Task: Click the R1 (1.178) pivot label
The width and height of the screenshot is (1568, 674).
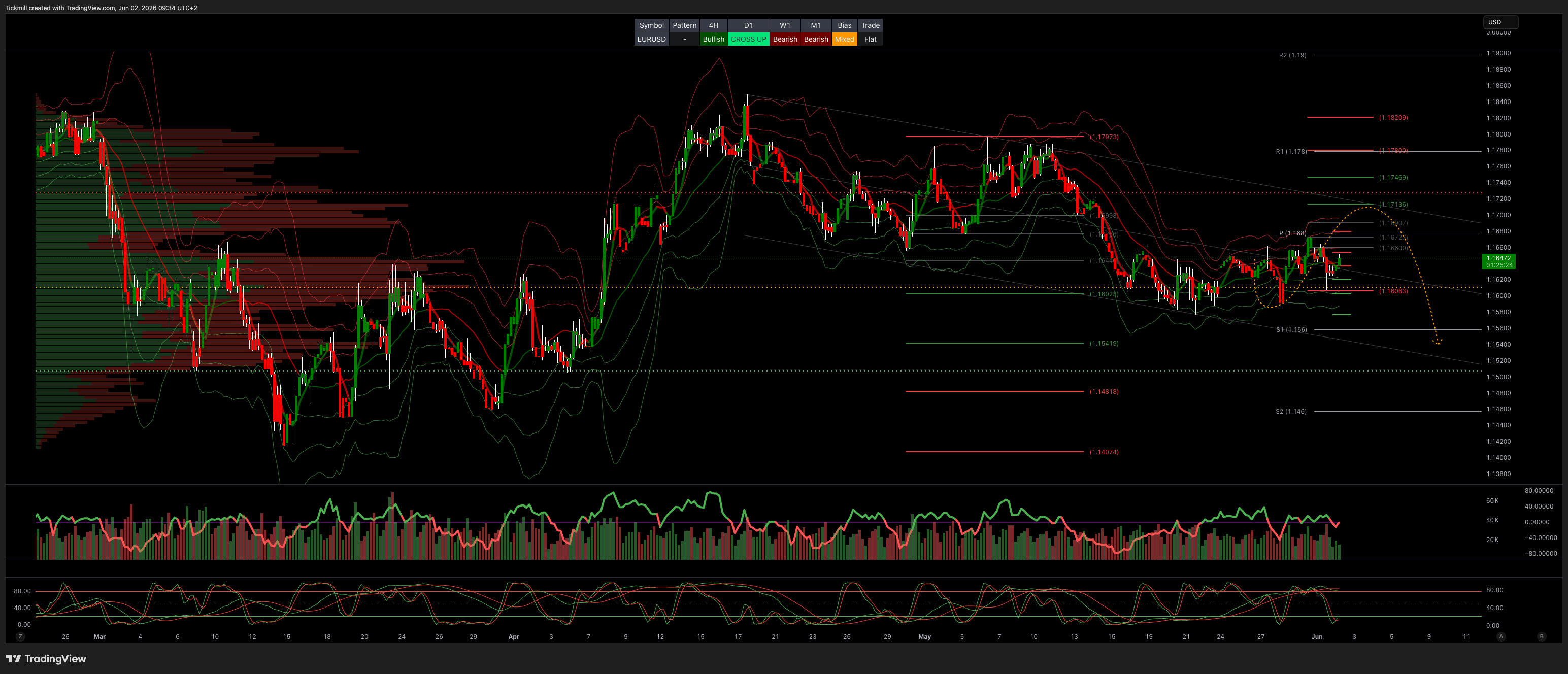Action: tap(1291, 152)
